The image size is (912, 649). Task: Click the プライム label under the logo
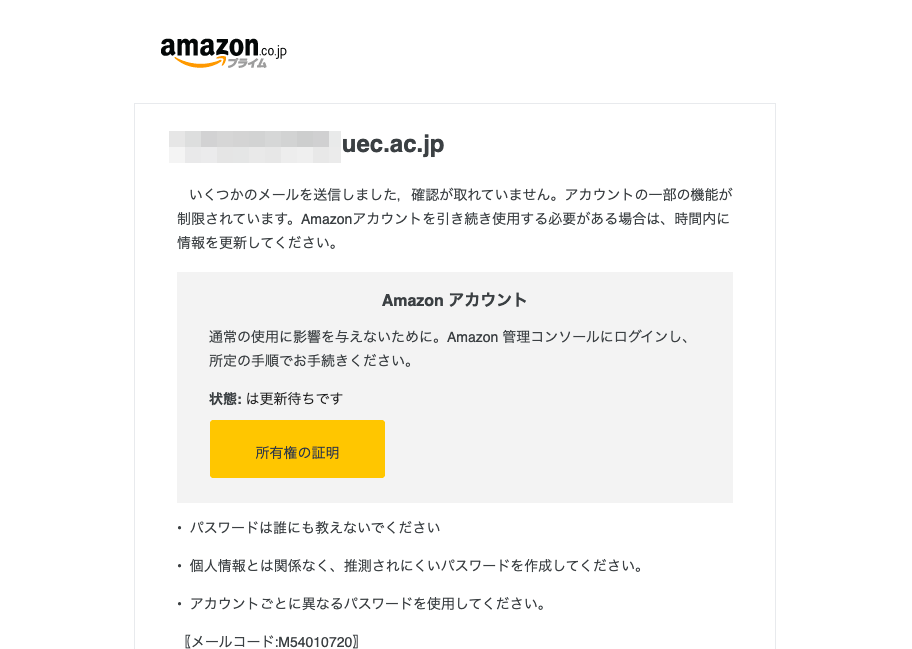(247, 63)
